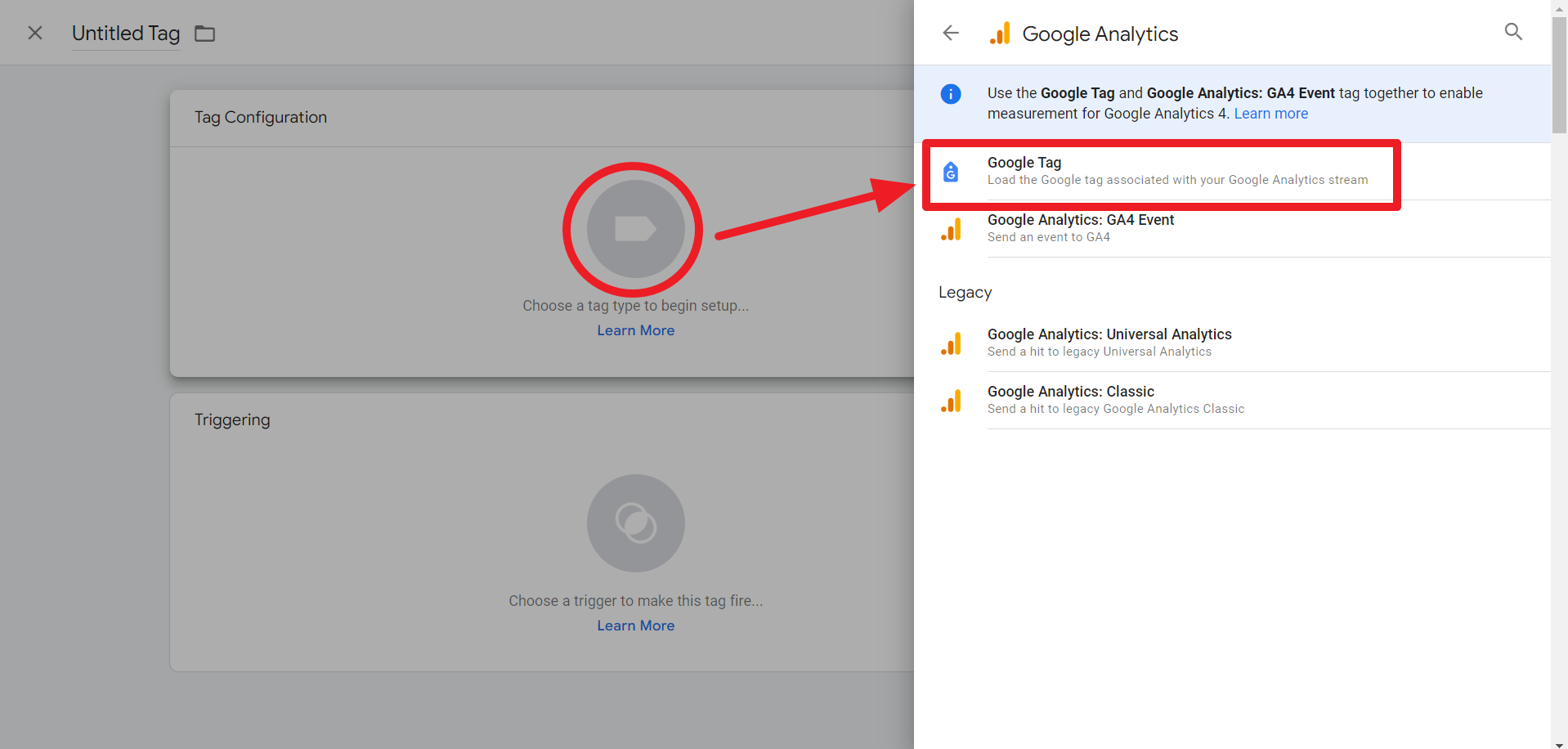Click 'Choose a trigger to make this tag fire...' text
1568x749 pixels.
point(635,601)
